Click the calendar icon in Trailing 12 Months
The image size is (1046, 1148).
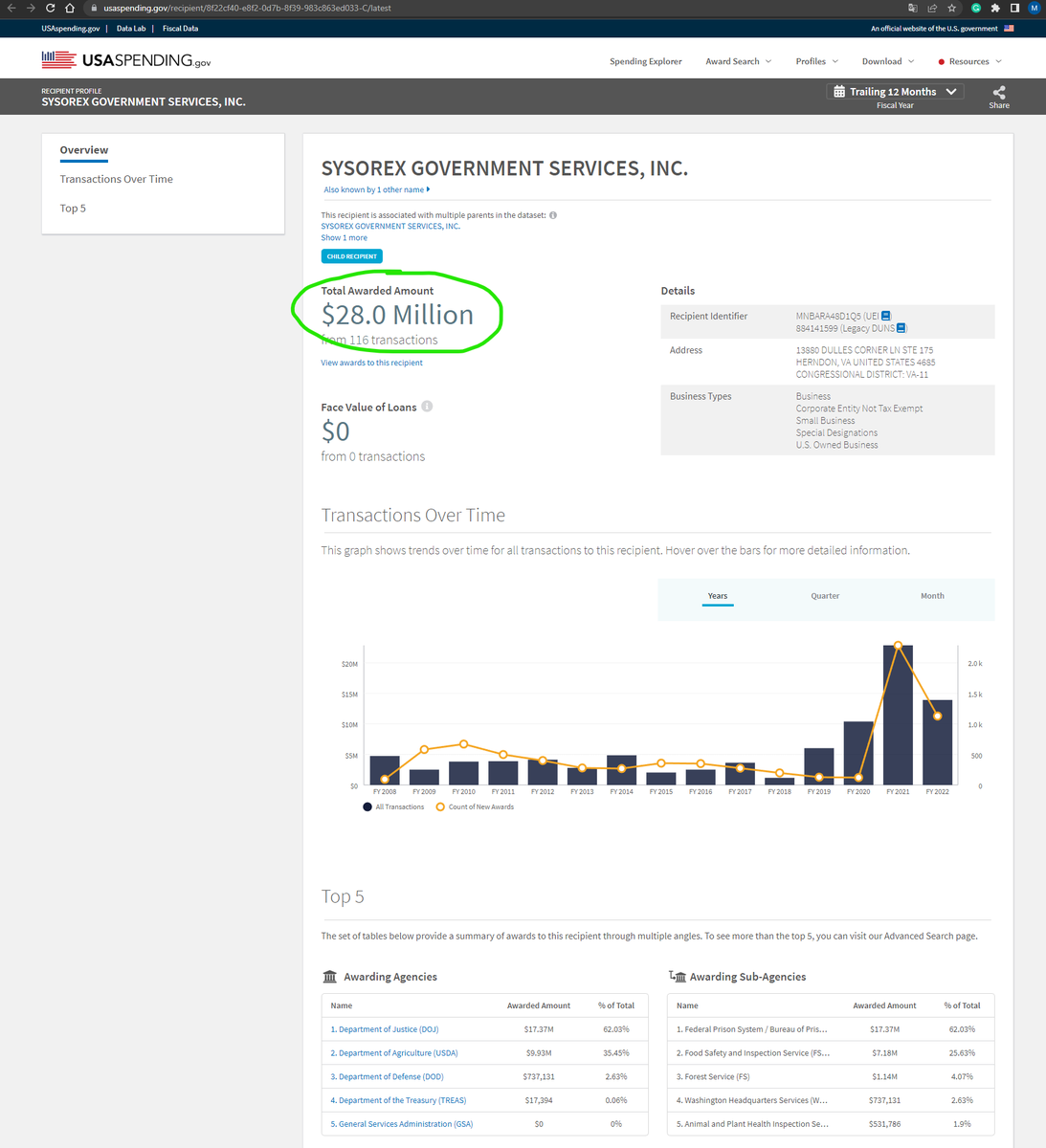pyautogui.click(x=839, y=92)
